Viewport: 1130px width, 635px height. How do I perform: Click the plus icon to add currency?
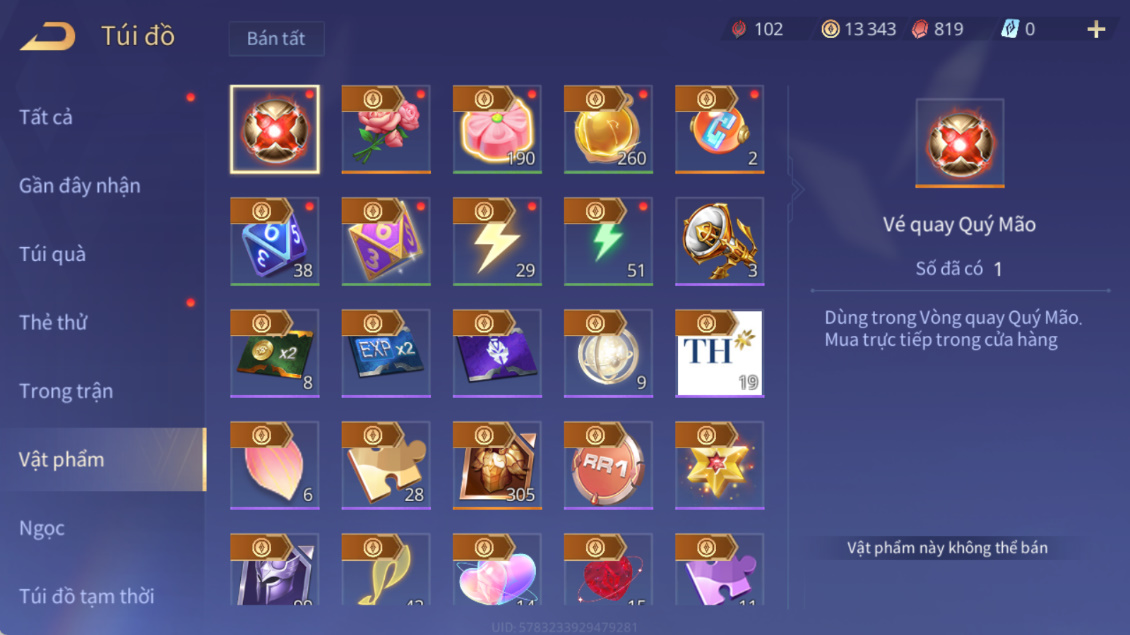1096,30
